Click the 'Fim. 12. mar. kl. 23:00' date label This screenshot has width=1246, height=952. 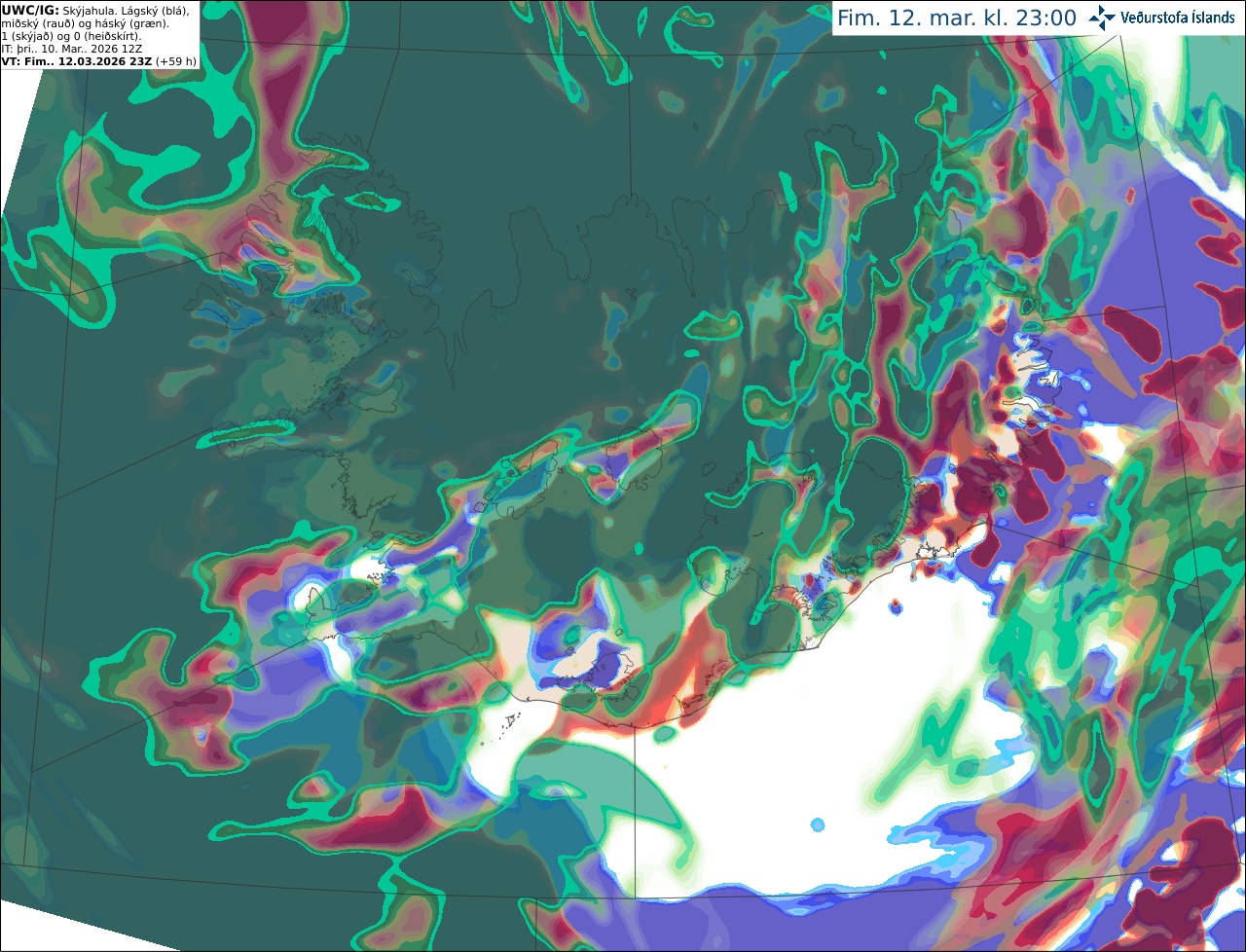(957, 18)
